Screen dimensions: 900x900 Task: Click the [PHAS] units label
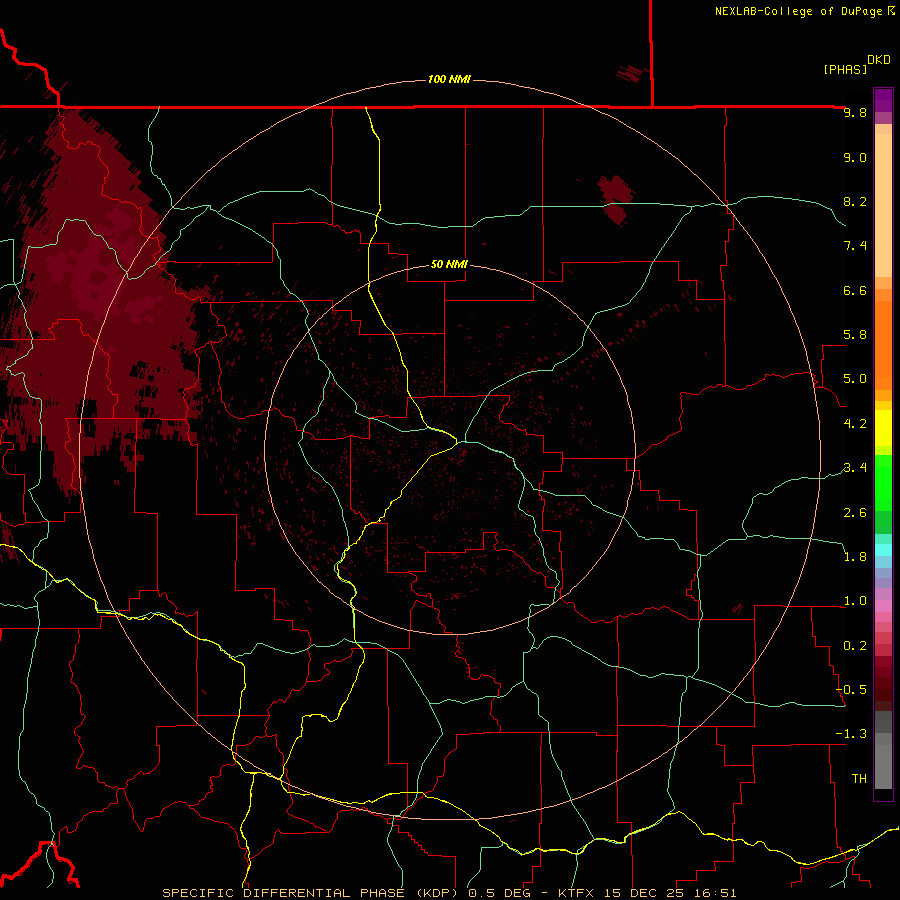point(845,69)
